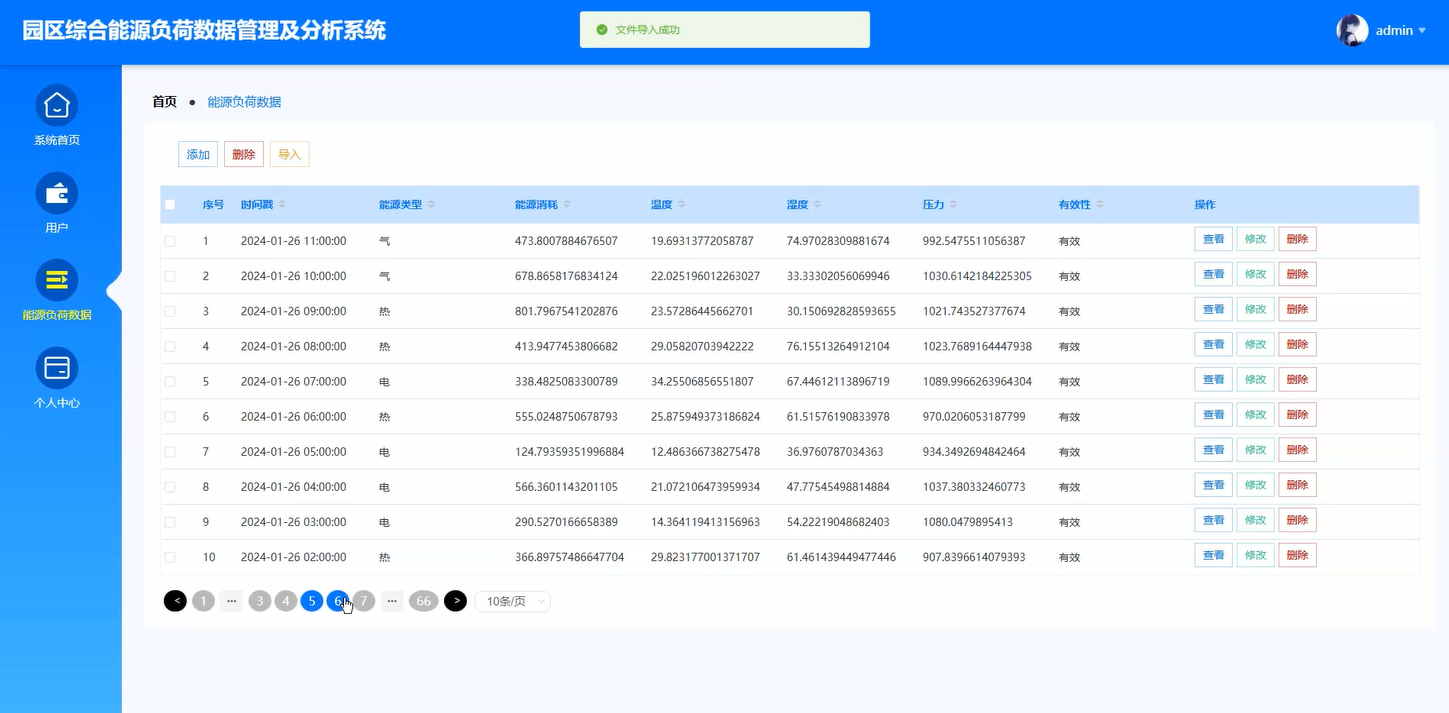The height and width of the screenshot is (713, 1449).
Task: Sort by 能源消耗 column arrows
Action: pos(567,204)
